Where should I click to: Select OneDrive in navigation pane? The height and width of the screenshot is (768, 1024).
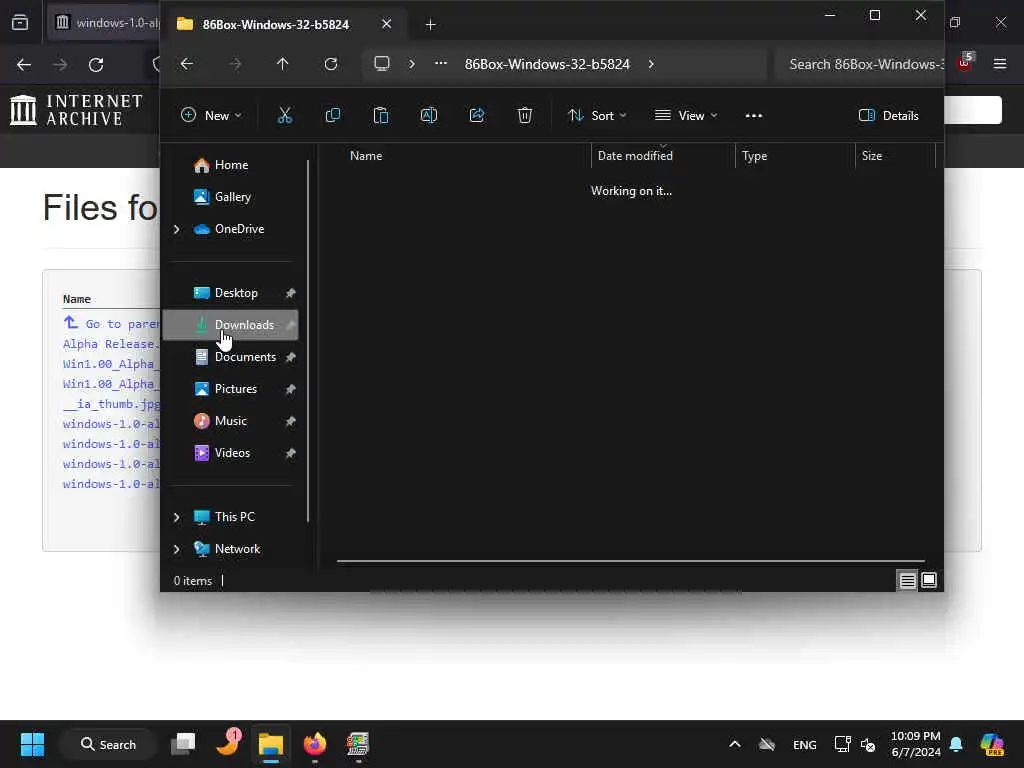(229, 229)
